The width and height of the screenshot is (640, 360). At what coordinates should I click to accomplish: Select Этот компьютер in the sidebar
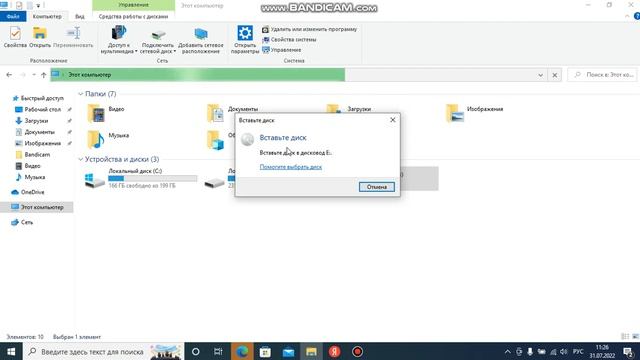(x=37, y=207)
